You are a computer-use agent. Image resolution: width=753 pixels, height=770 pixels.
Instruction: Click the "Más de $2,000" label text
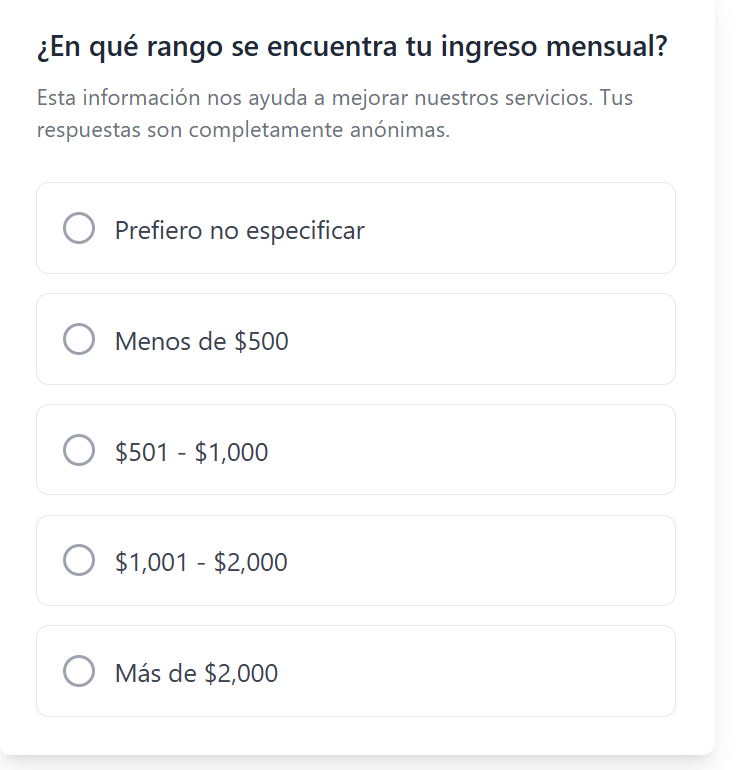[196, 674]
